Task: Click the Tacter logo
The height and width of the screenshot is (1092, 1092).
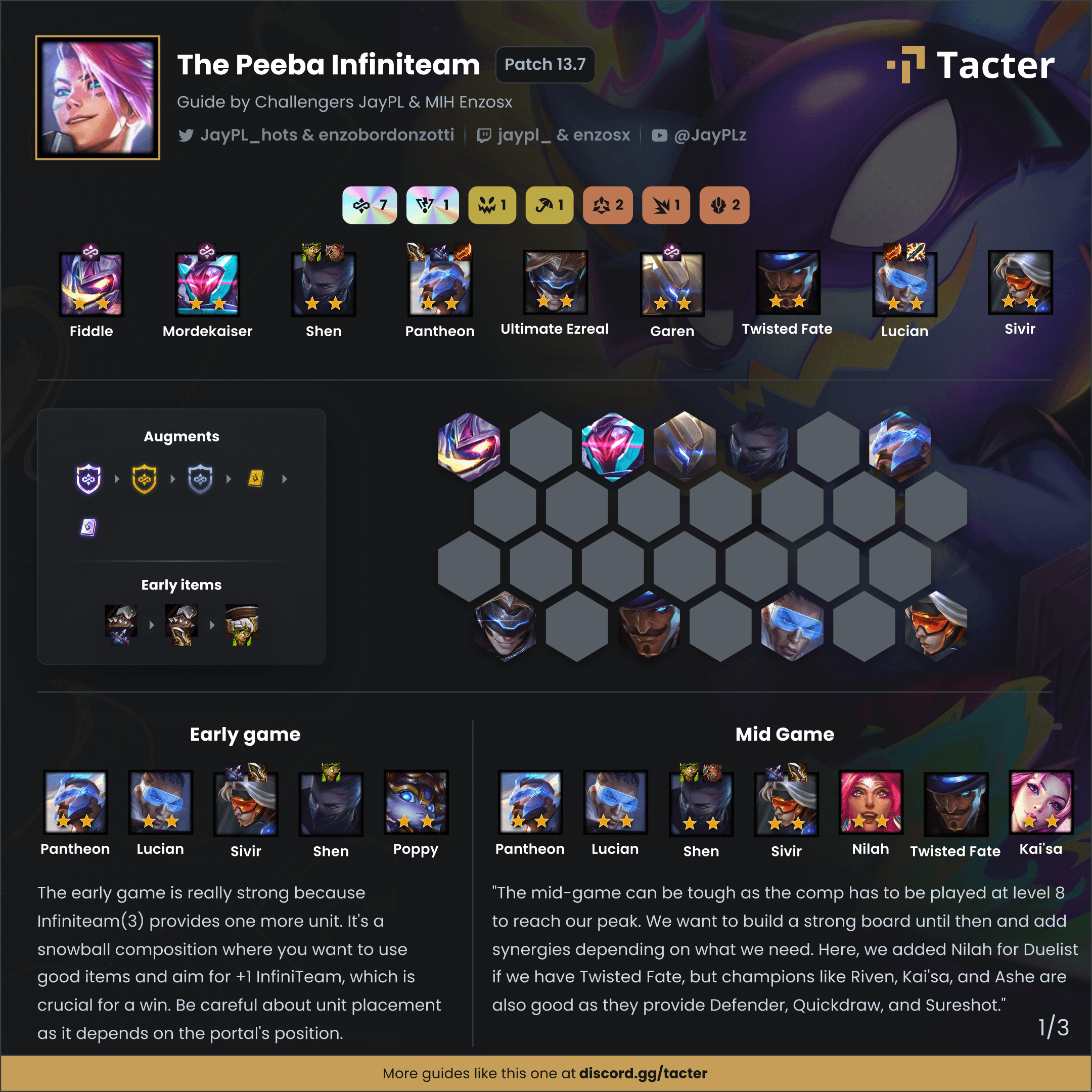Action: coord(971,64)
